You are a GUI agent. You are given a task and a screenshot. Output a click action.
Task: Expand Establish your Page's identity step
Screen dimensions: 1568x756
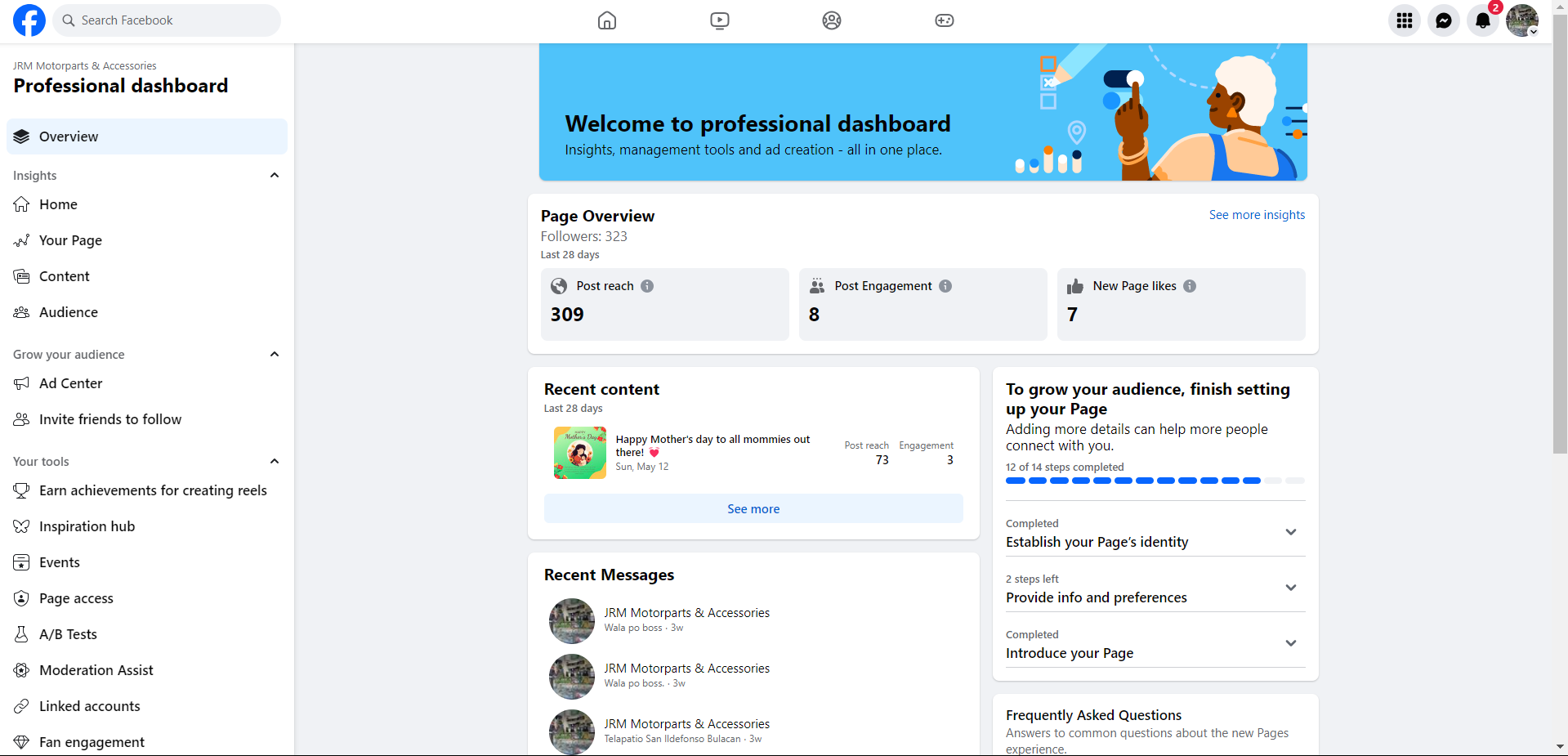click(x=1291, y=532)
